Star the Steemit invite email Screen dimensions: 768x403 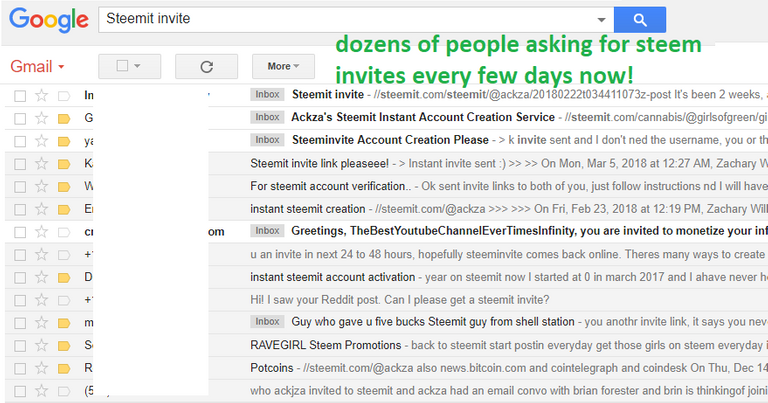pyautogui.click(x=41, y=96)
